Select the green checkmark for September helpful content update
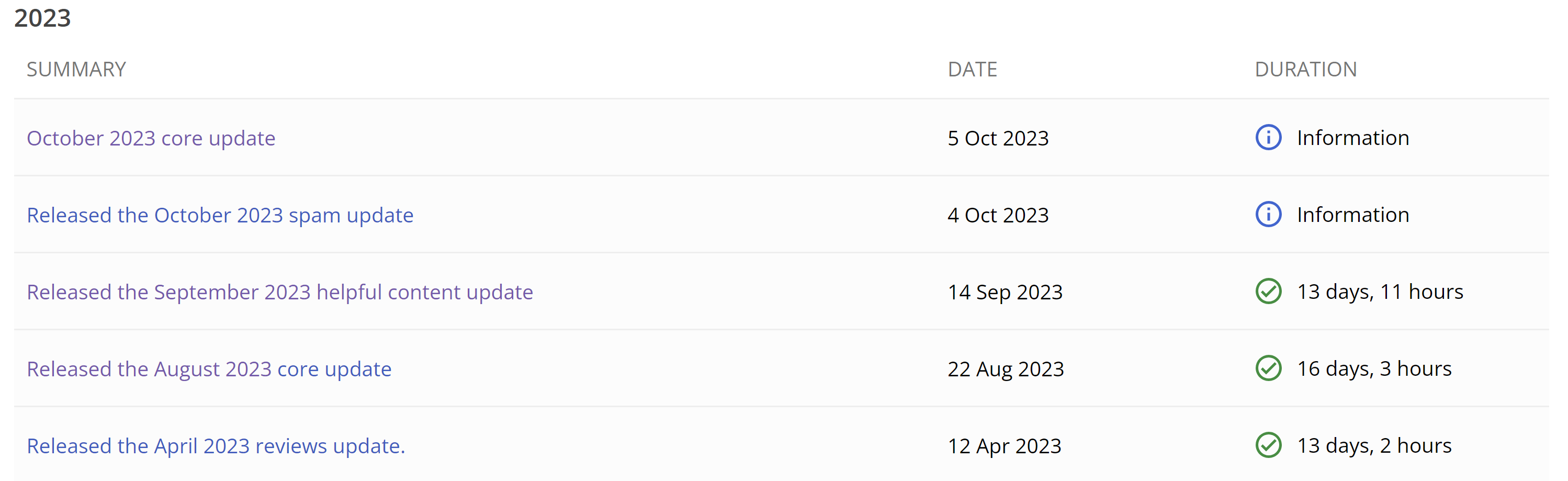This screenshot has height=481, width=1568. click(1269, 292)
